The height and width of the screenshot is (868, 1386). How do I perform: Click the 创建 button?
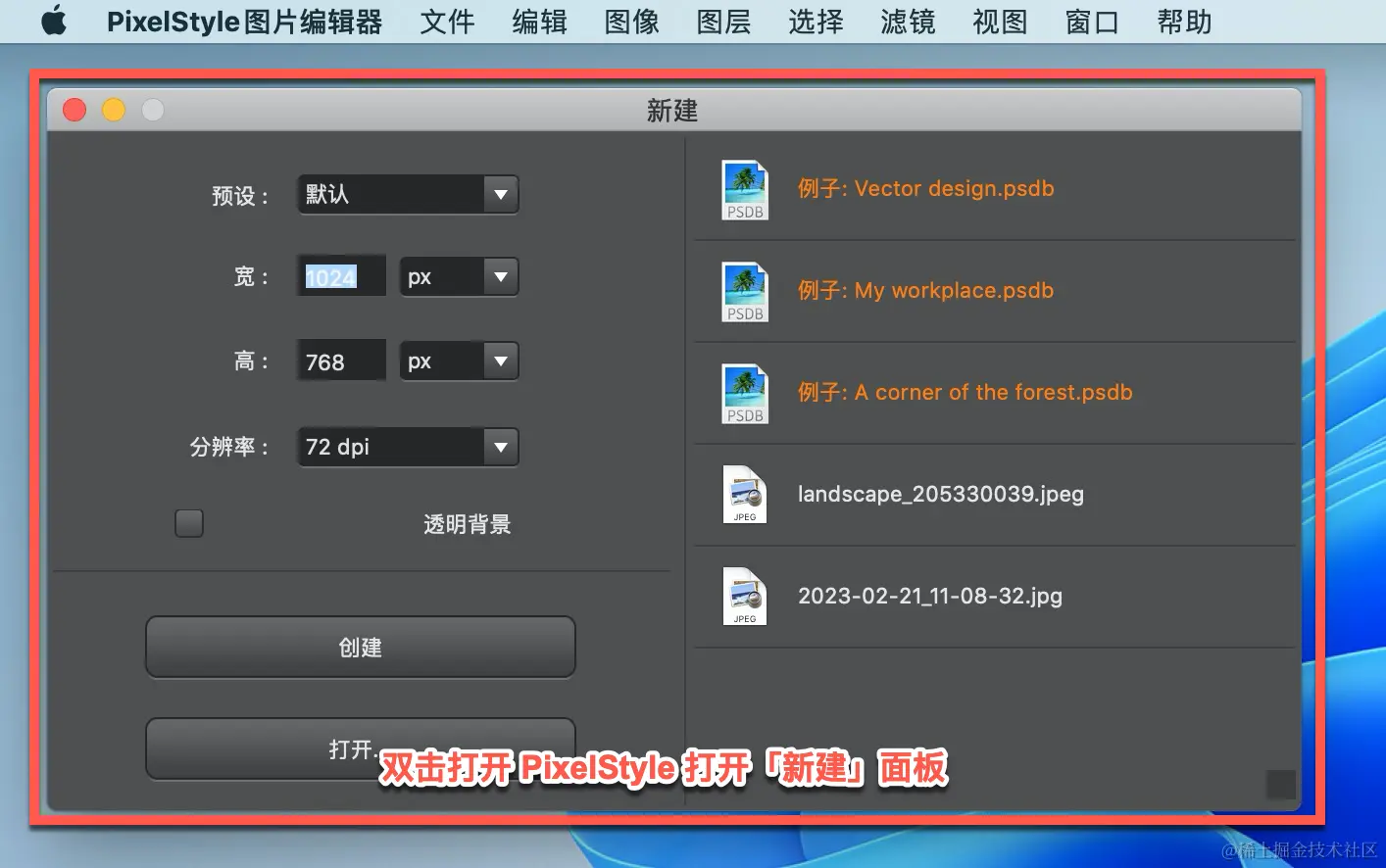tap(361, 647)
